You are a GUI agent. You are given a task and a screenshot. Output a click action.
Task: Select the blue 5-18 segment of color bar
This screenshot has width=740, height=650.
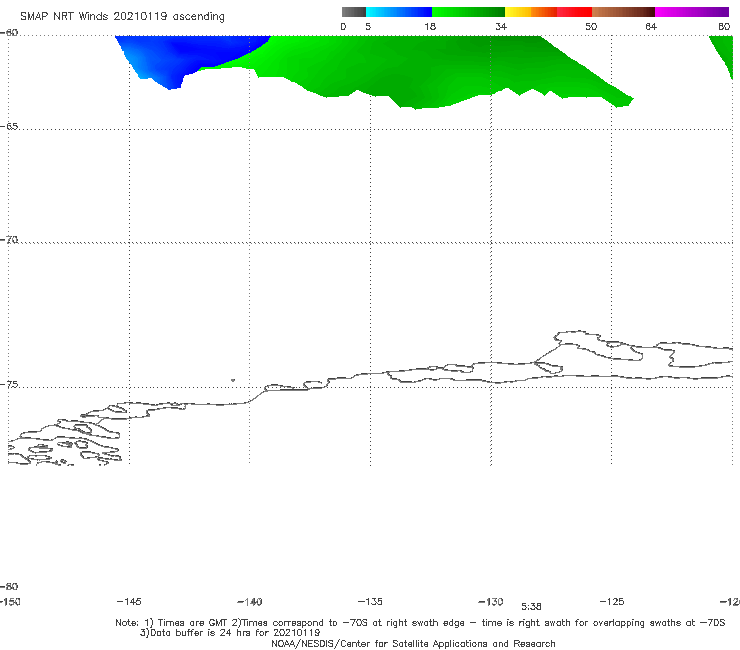click(x=398, y=12)
